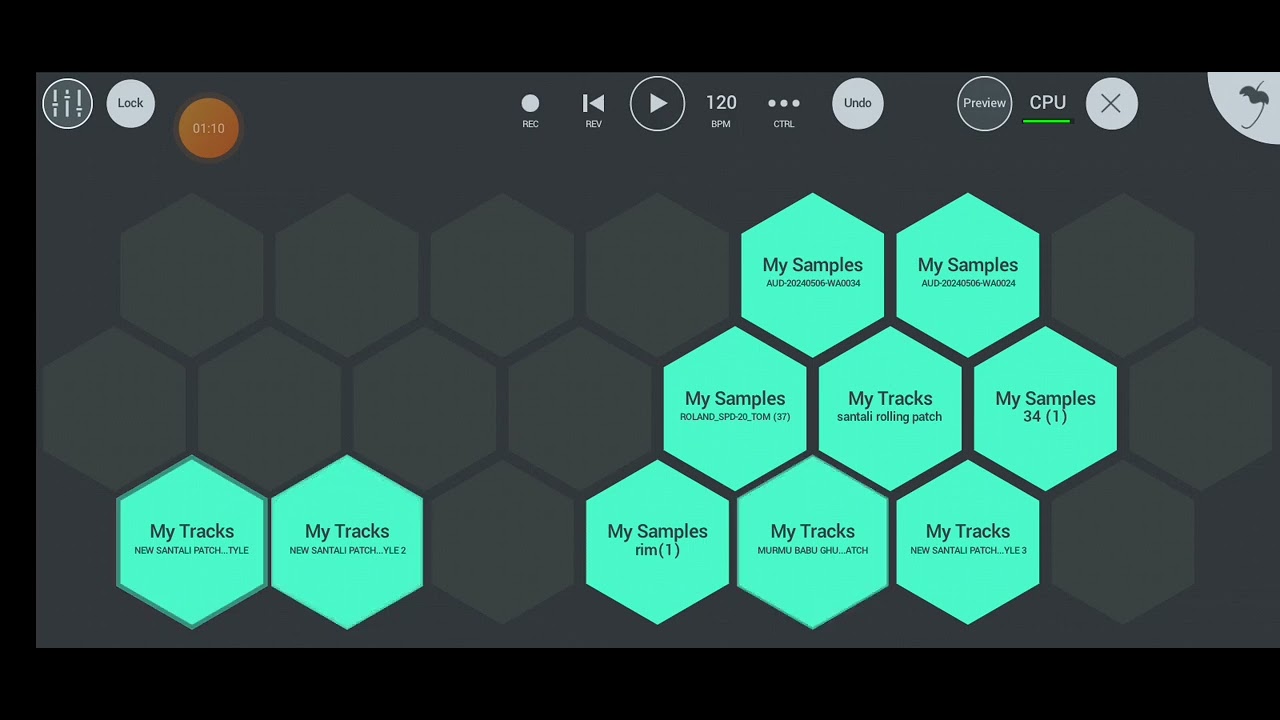This screenshot has height=720, width=1280.
Task: Trigger My Tracks santali rolling patch pad
Action: 890,408
